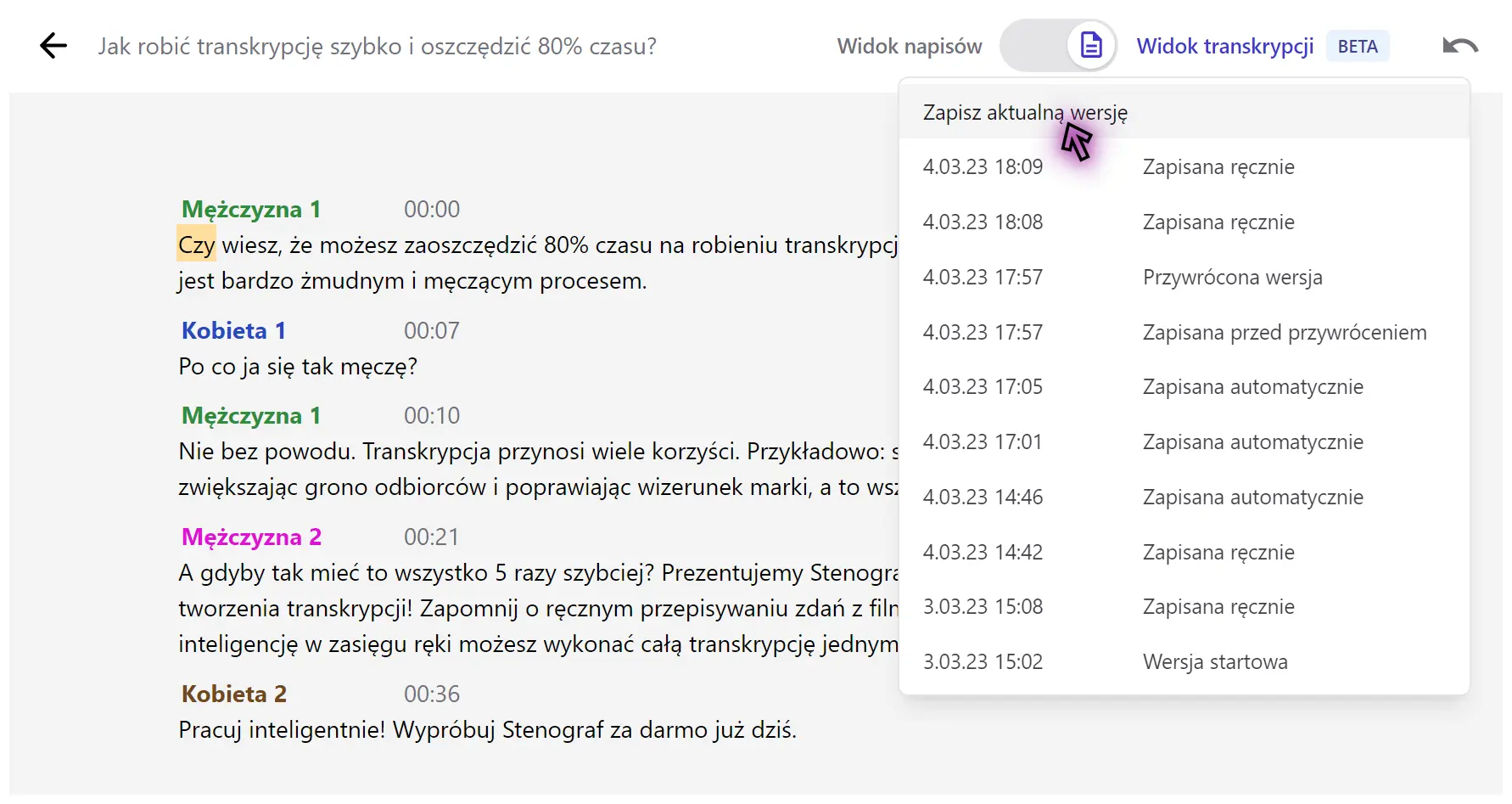The width and height of the screenshot is (1512, 804).
Task: Click the line starting Nie bez powodu
Action: (x=538, y=452)
